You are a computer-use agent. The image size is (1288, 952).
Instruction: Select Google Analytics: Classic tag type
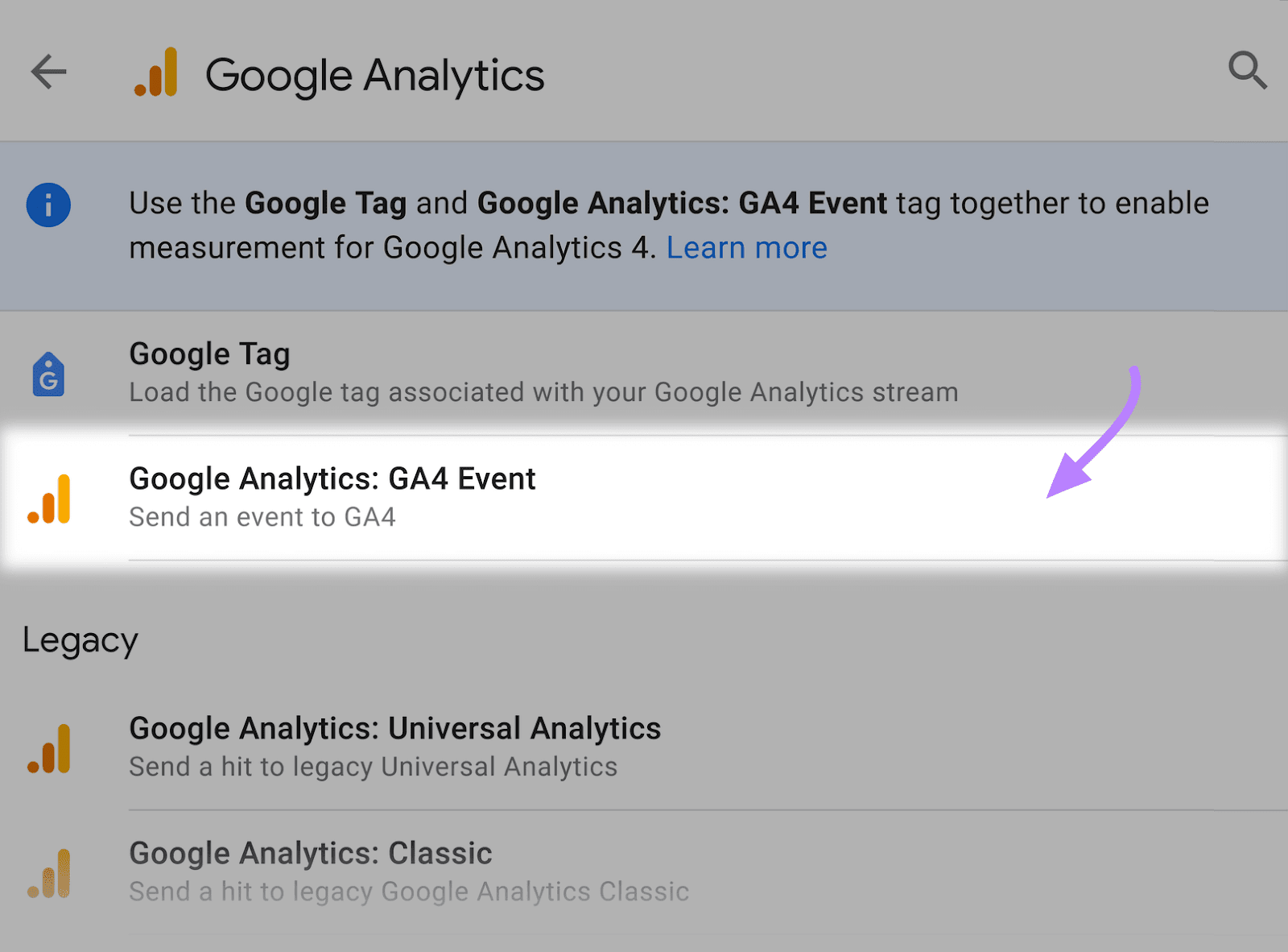tap(310, 852)
